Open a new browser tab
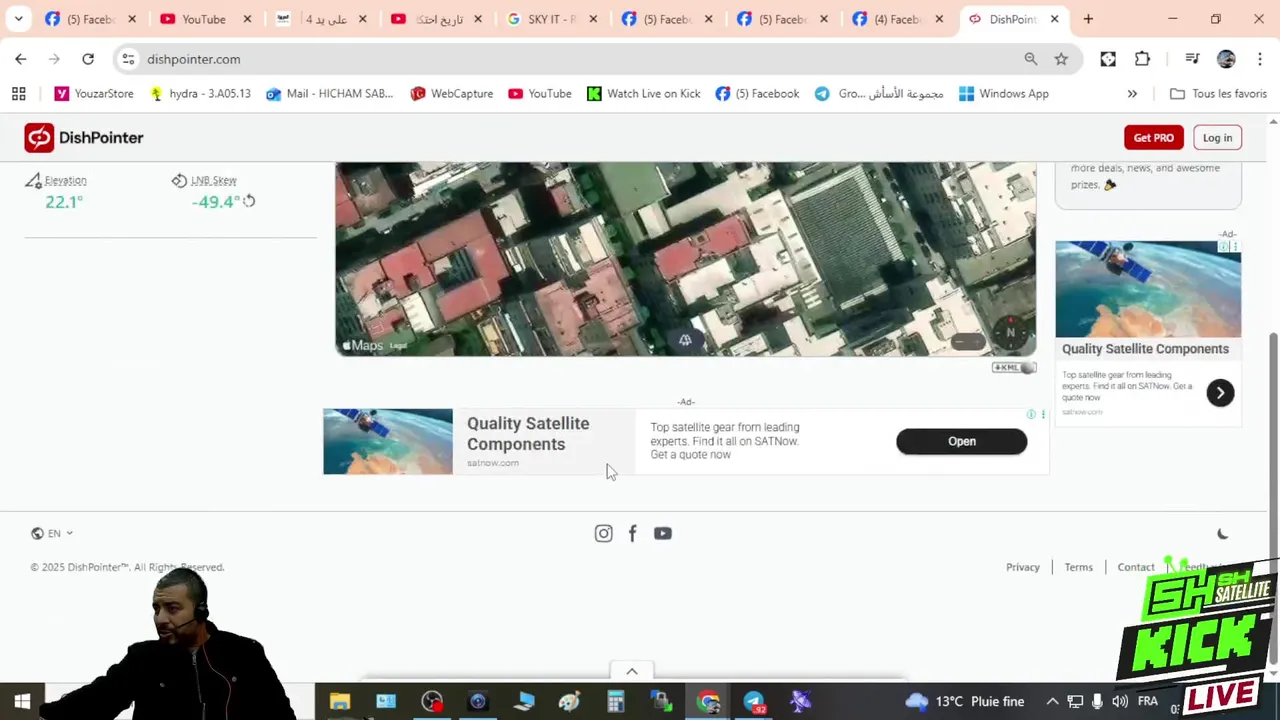 1088,19
